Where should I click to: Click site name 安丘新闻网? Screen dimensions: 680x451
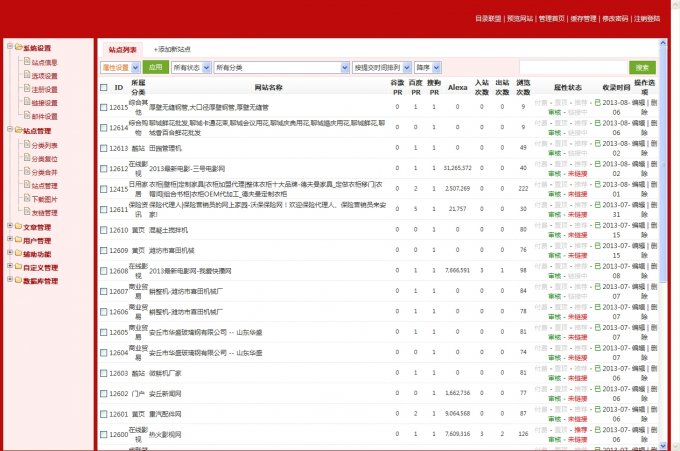pos(165,394)
